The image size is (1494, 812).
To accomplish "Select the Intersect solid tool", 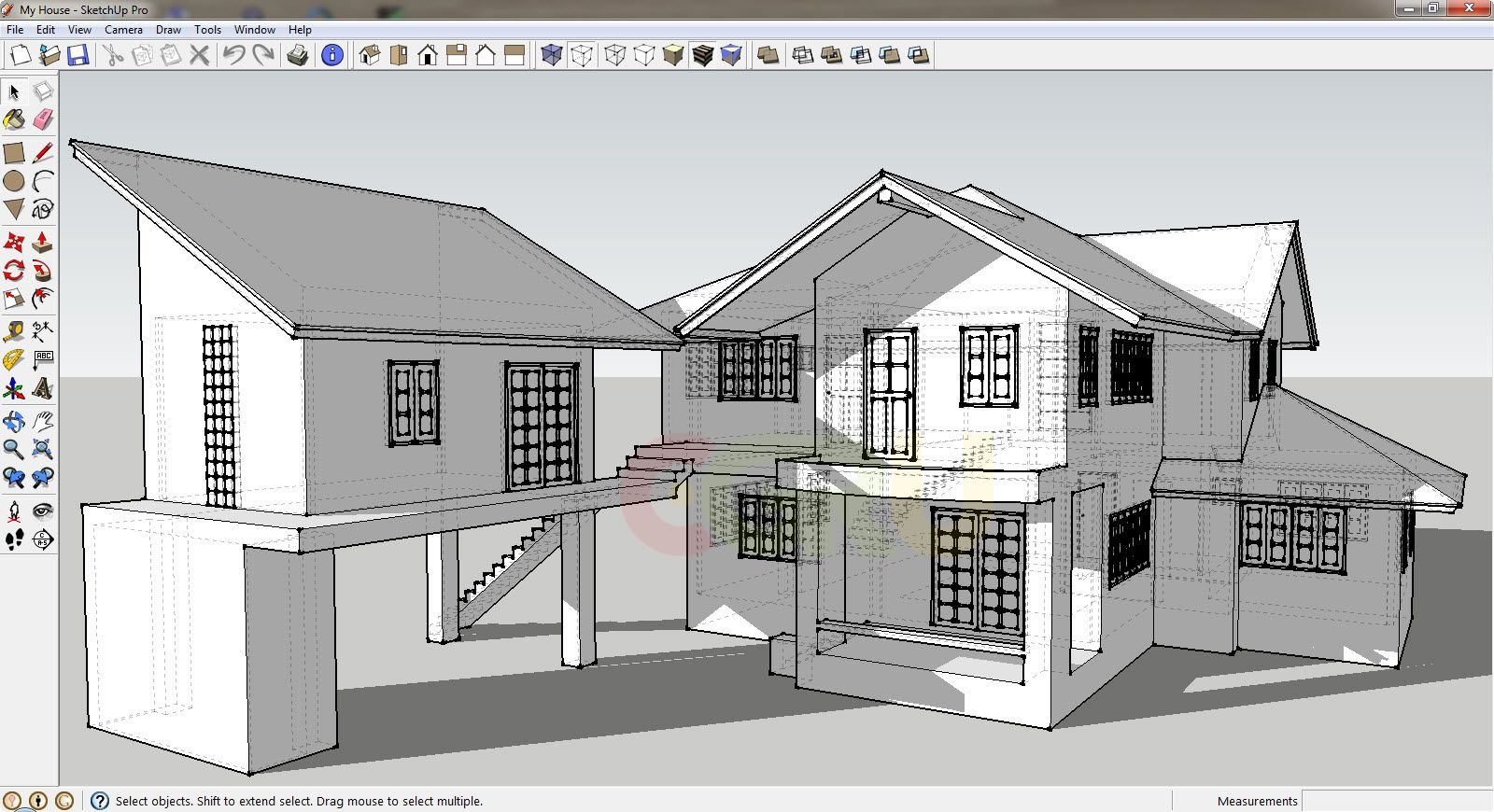I will coord(802,55).
